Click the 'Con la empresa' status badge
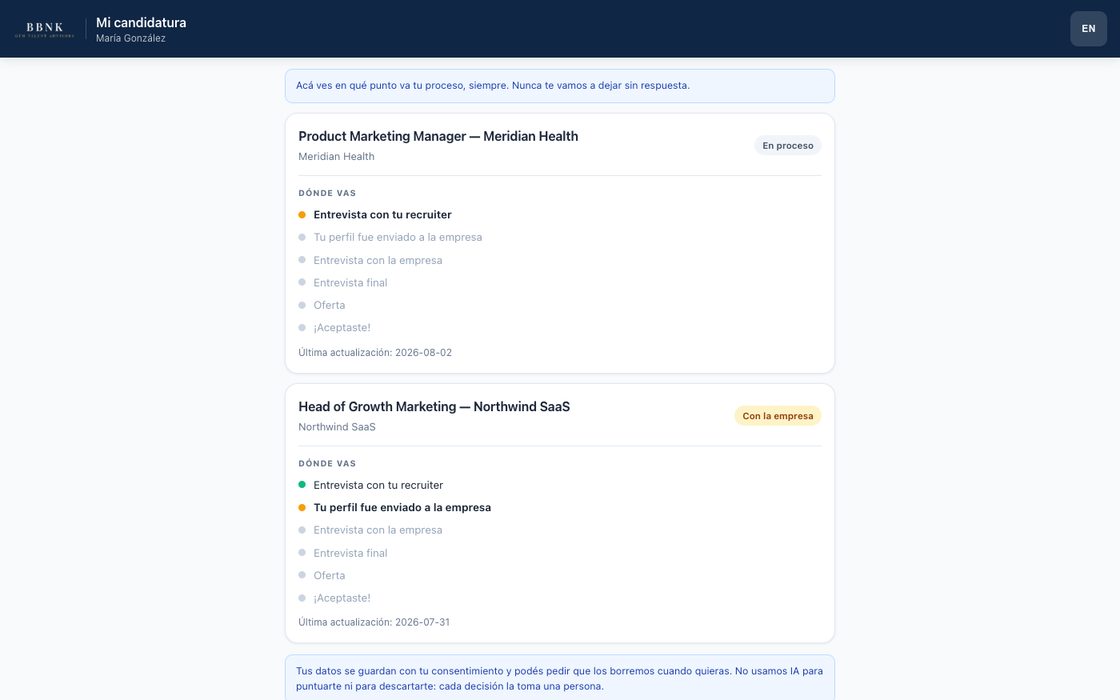Viewport: 1120px width, 700px height. 777,416
